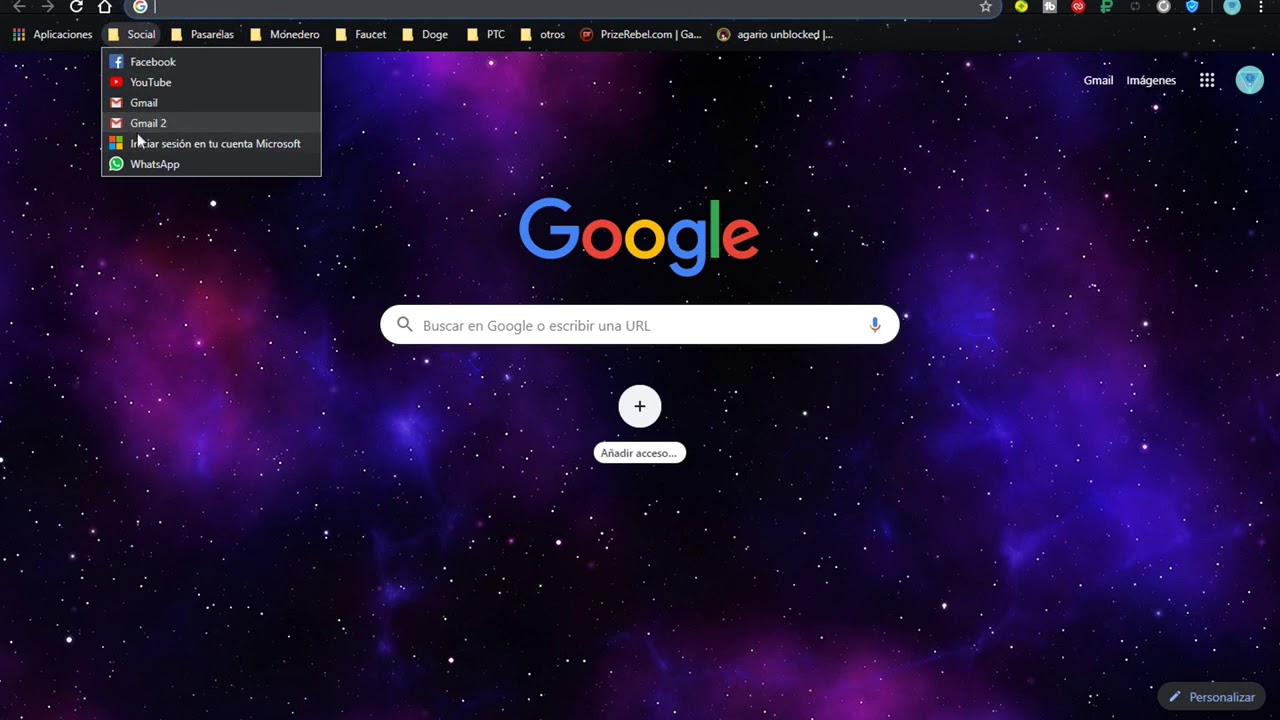
Task: Select Gmail 2 in the Social menu
Action: point(211,123)
